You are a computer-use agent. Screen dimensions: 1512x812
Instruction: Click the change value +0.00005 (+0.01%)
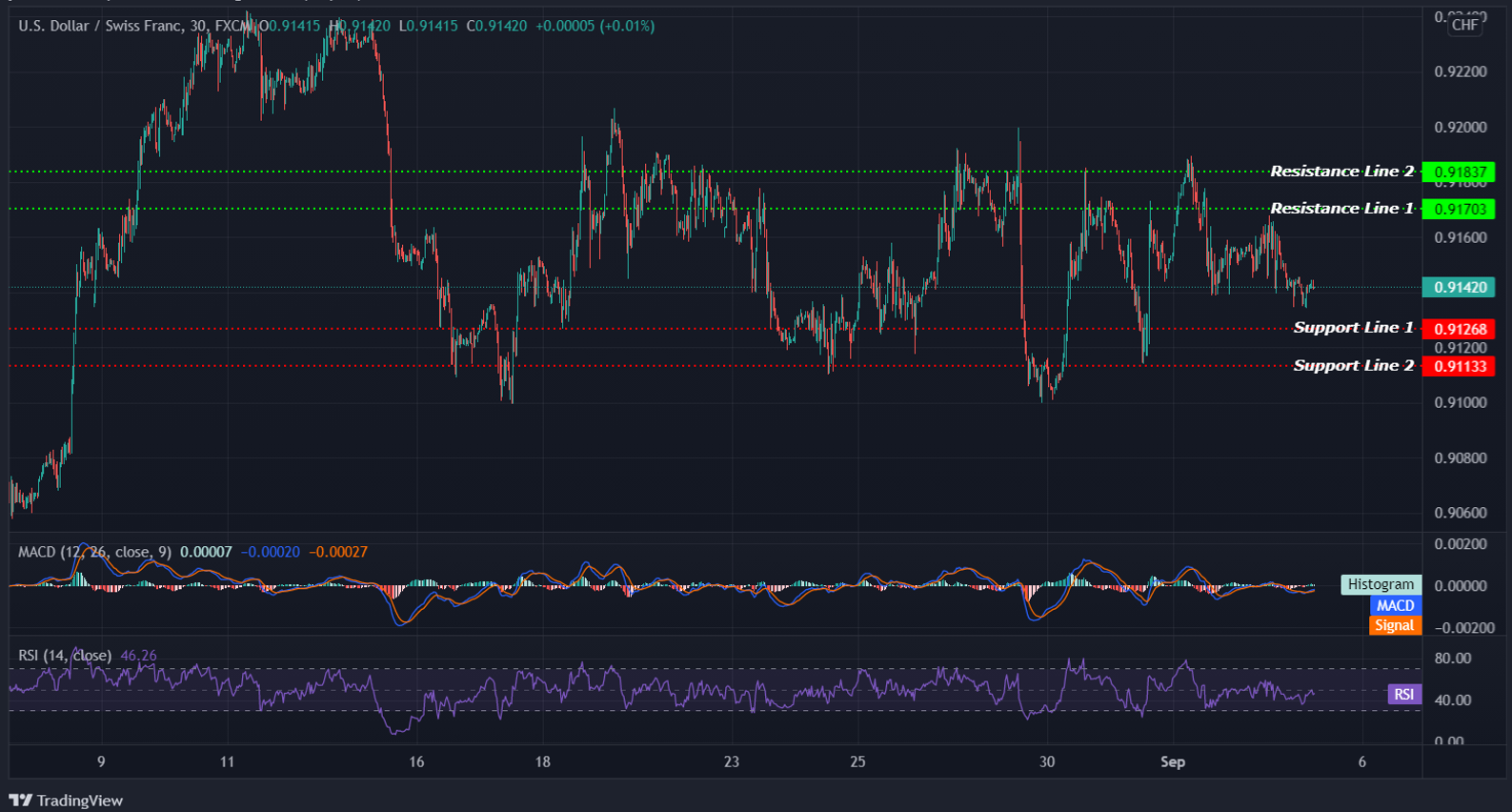point(595,26)
